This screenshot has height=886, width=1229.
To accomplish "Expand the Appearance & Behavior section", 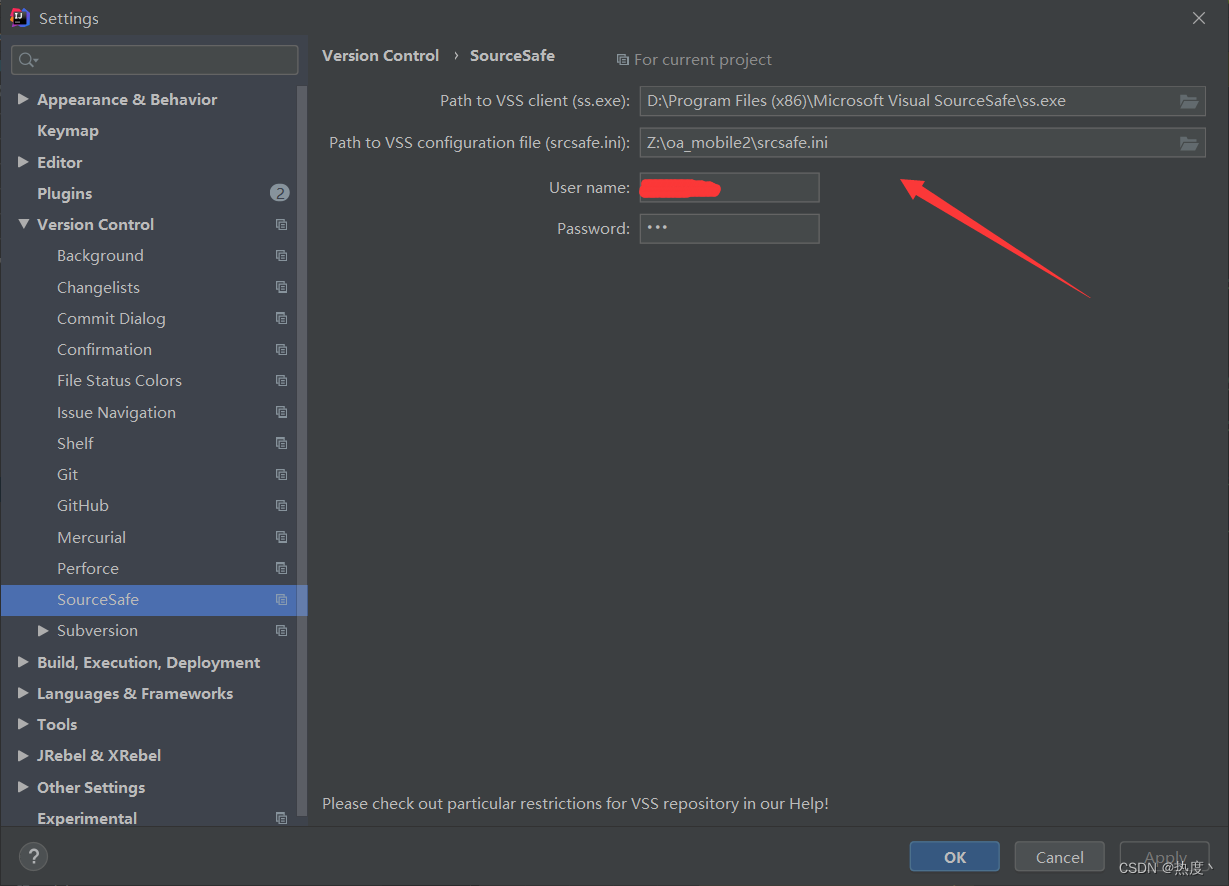I will [23, 99].
